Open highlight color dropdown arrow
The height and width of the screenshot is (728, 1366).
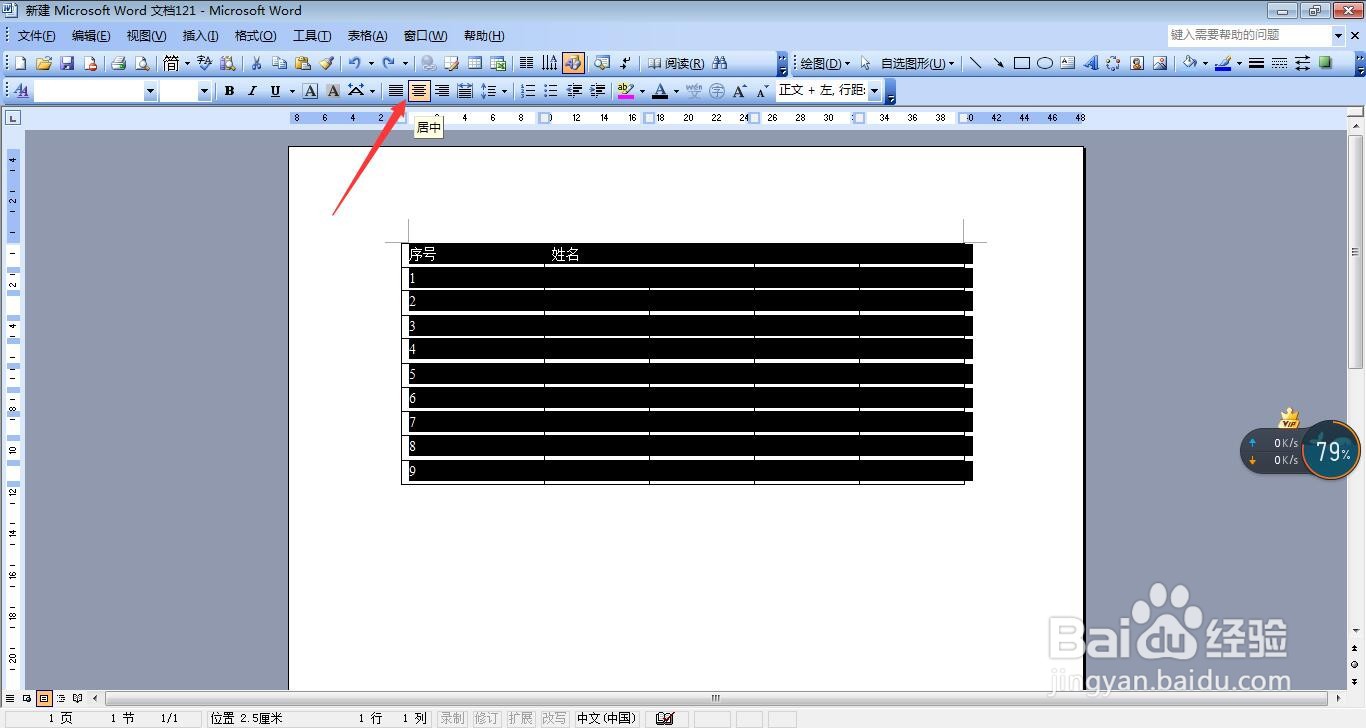[642, 91]
